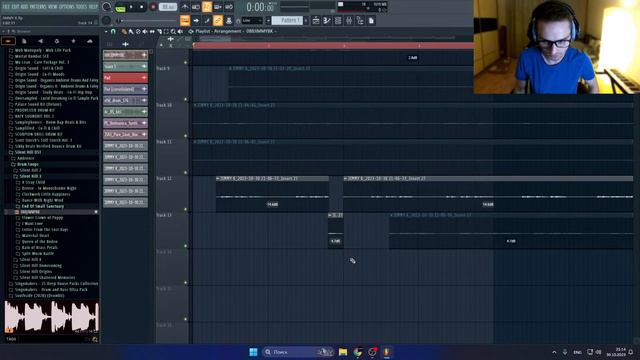This screenshot has height=360, width=640.
Task: Open the Playlist - Arrangement title dropdown
Action: (x=235, y=31)
